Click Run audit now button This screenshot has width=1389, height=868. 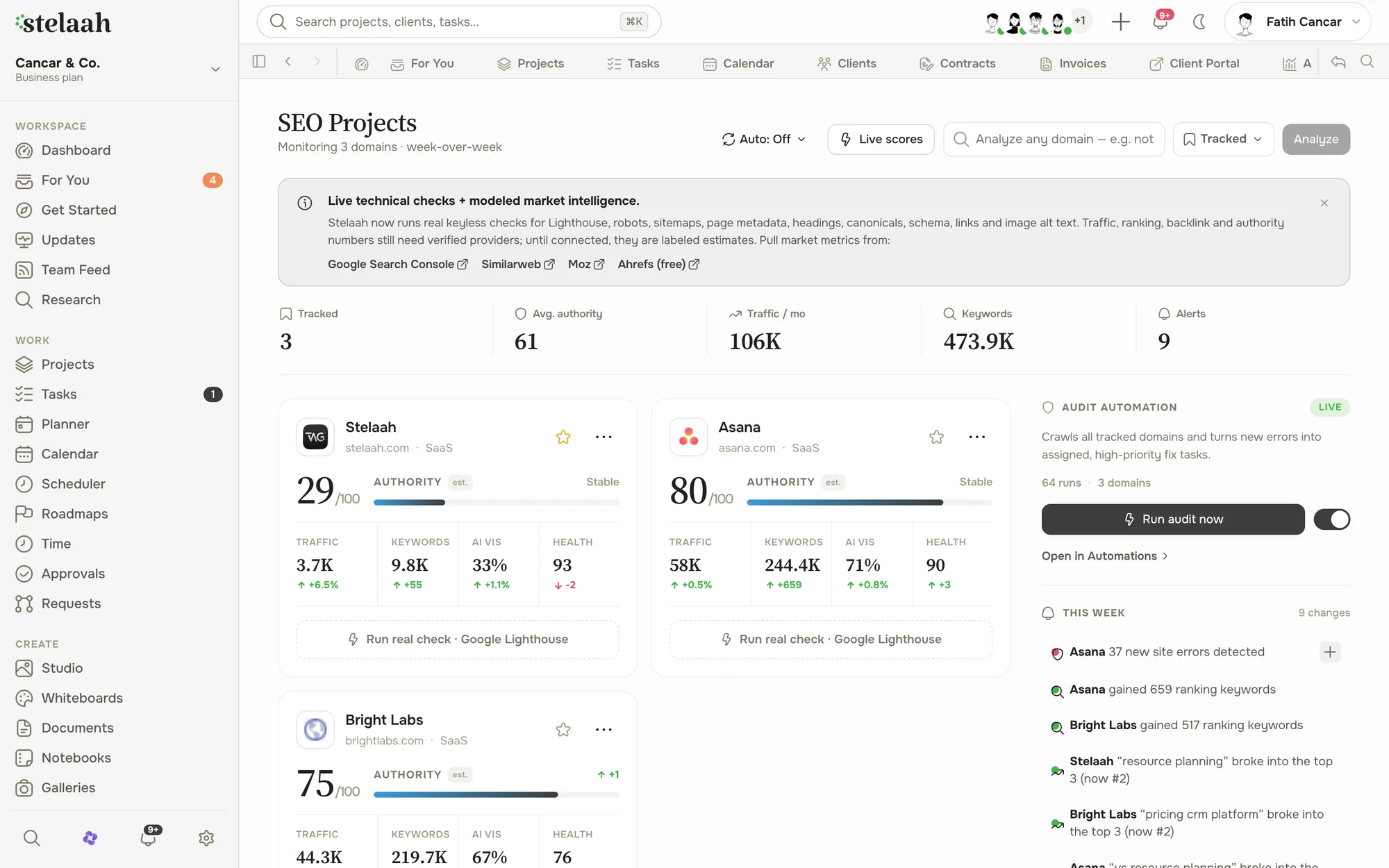(x=1173, y=519)
